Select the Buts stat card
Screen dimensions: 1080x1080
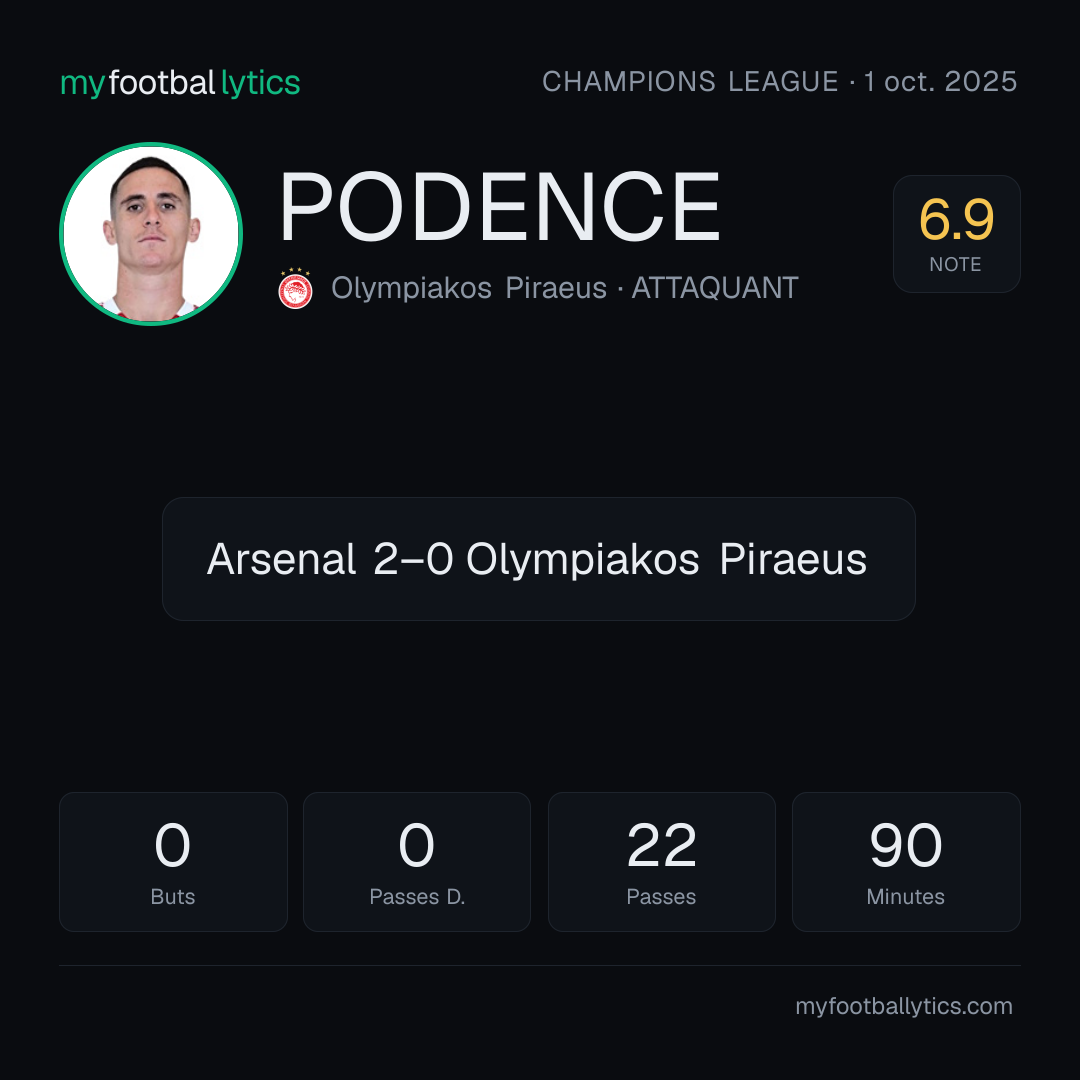[173, 862]
